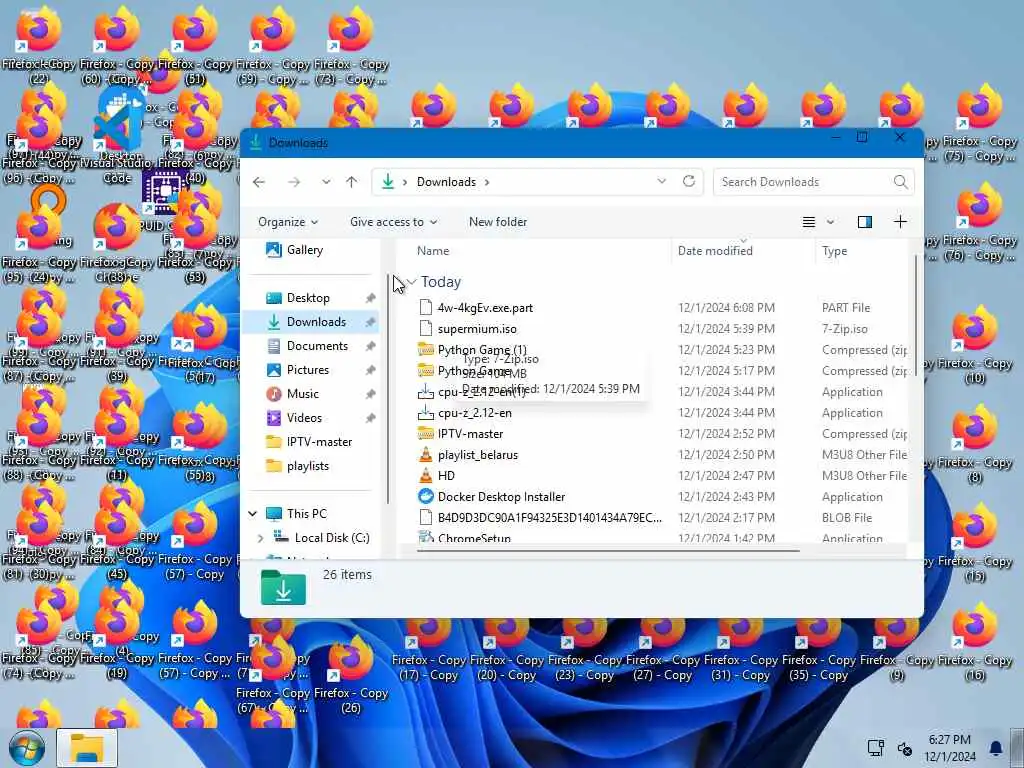Image resolution: width=1024 pixels, height=768 pixels.
Task: Expand the Local Disk (C:) node
Action: coord(260,538)
